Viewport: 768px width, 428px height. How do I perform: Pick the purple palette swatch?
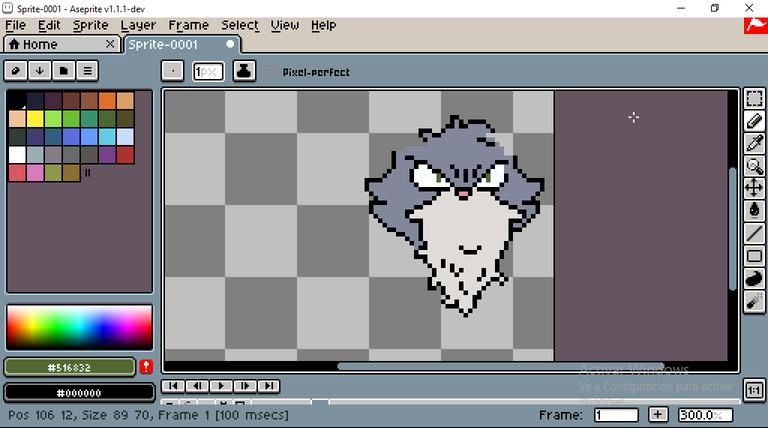pyautogui.click(x=107, y=155)
